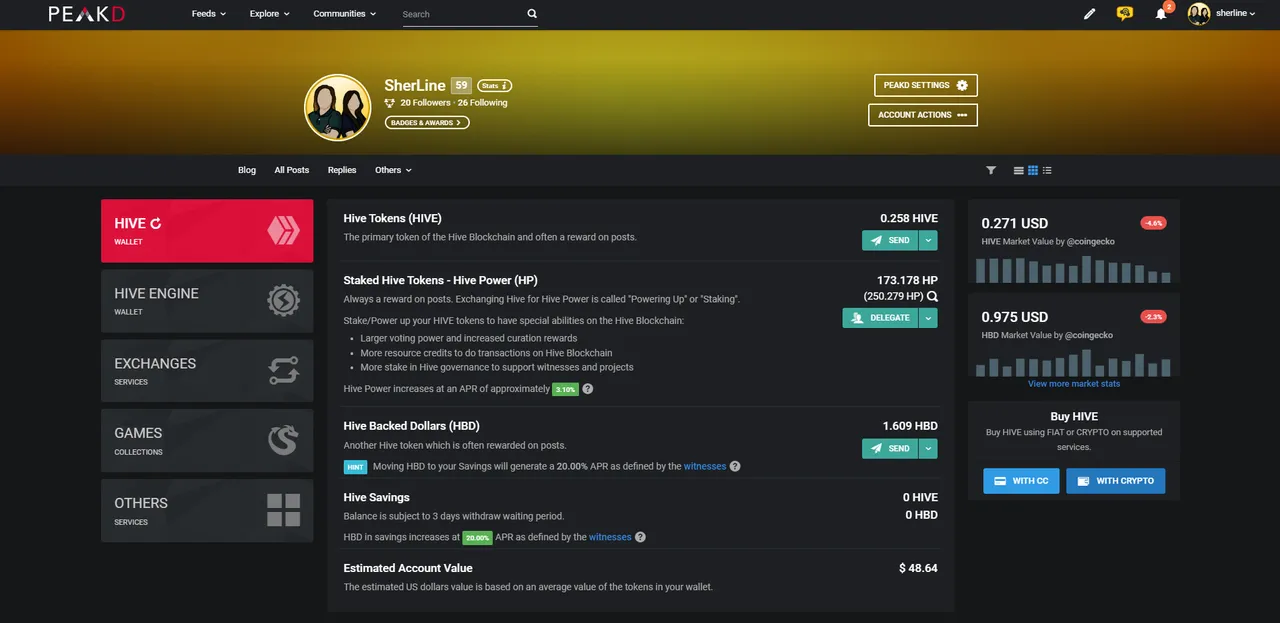
Task: Click the 26 Following count
Action: [x=483, y=103]
